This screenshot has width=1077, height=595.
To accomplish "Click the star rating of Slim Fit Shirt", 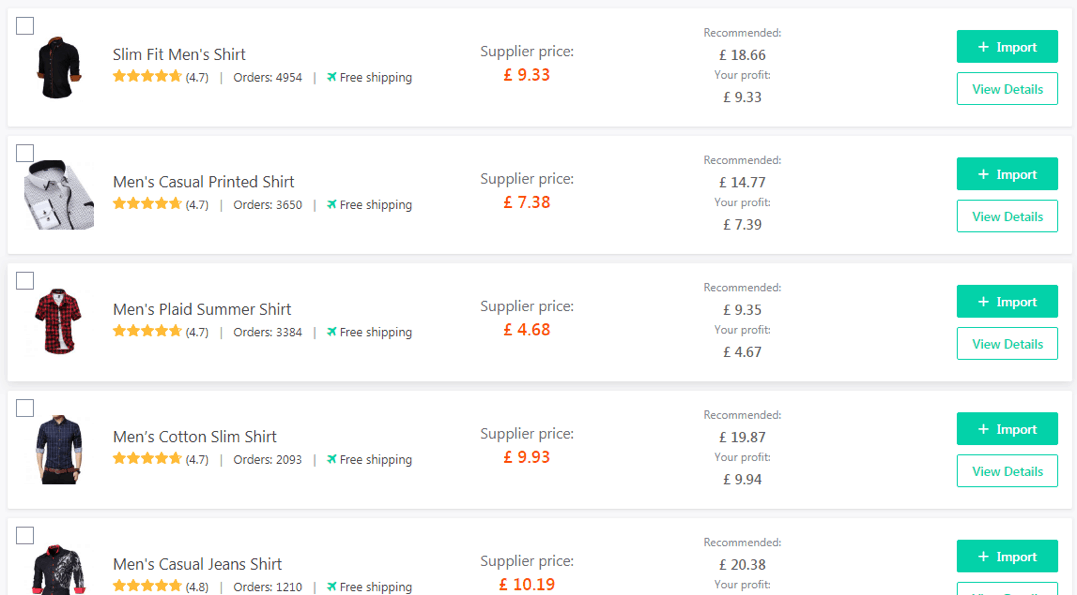I will 147,77.
